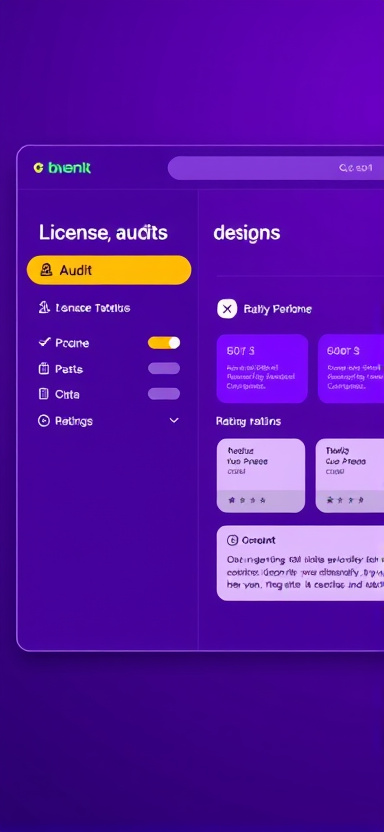Click the Rating ratins section heading

pos(248,421)
